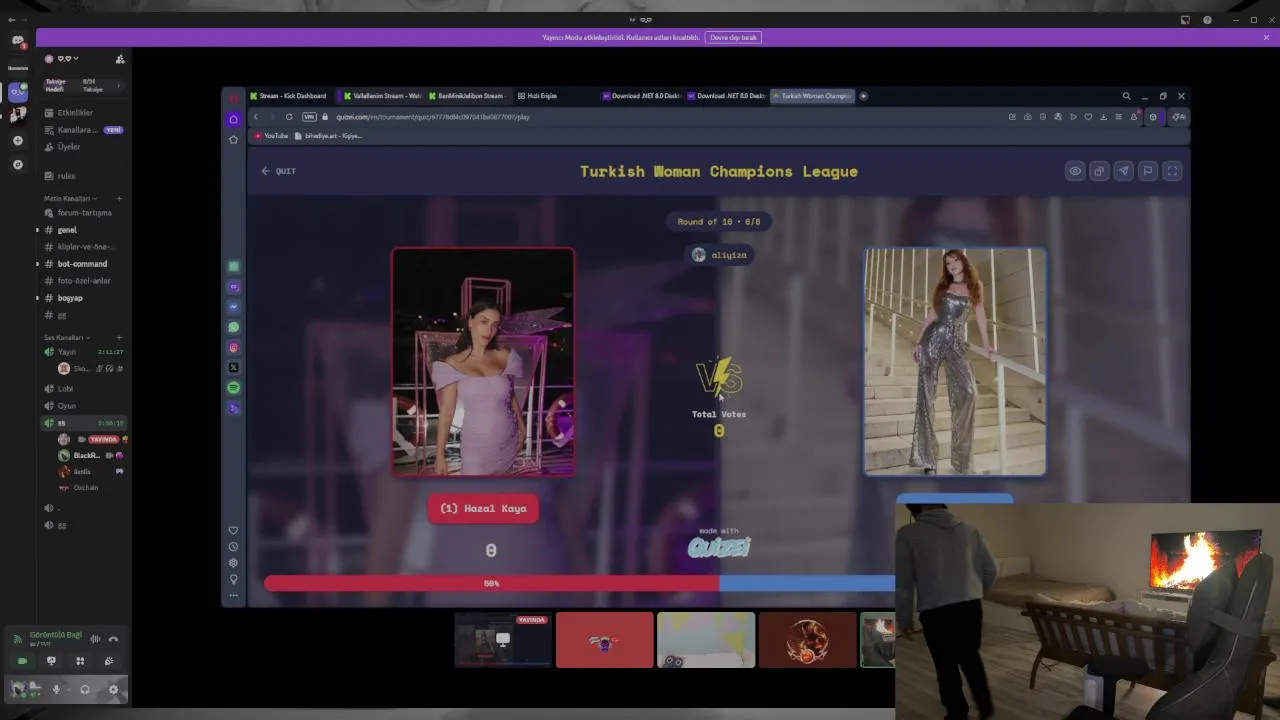Toggle microphone mute in Discord user panel
Image resolution: width=1280 pixels, height=720 pixels.
[x=56, y=689]
